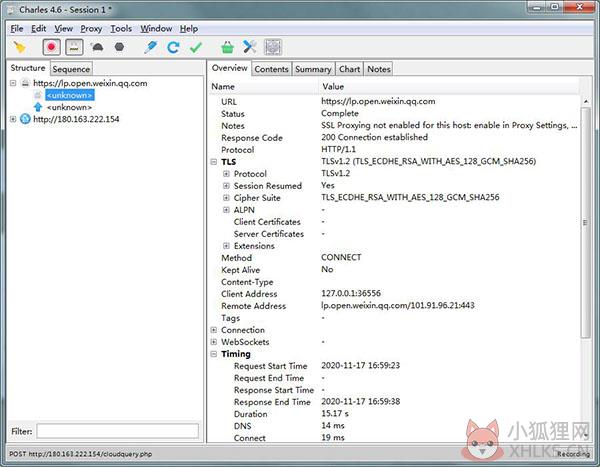Open Settings gear icon
This screenshot has height=467, width=600.
(273, 47)
